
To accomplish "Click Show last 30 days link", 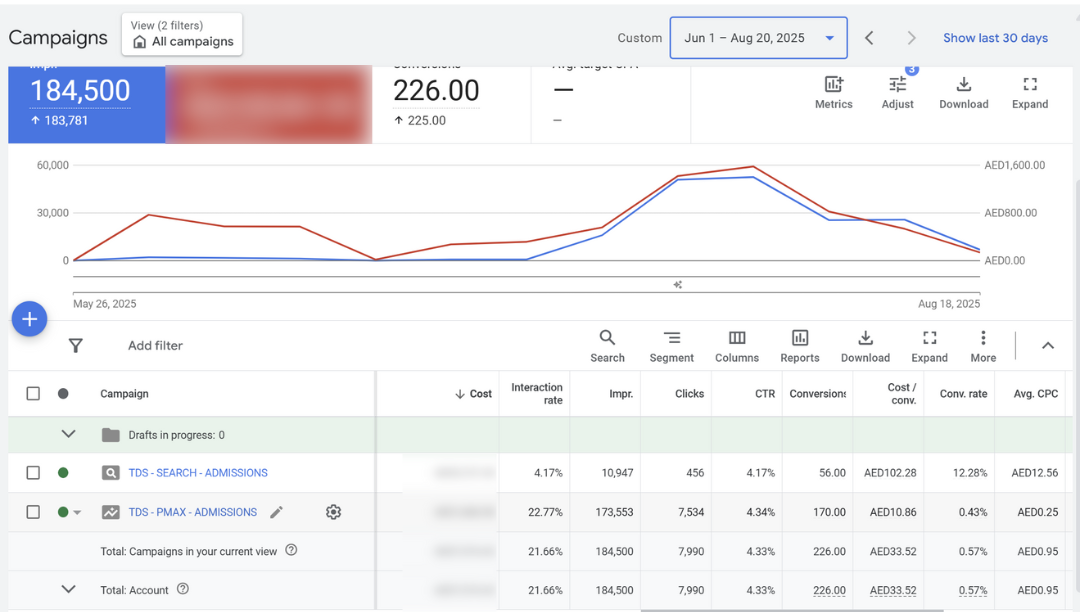I will [x=995, y=38].
